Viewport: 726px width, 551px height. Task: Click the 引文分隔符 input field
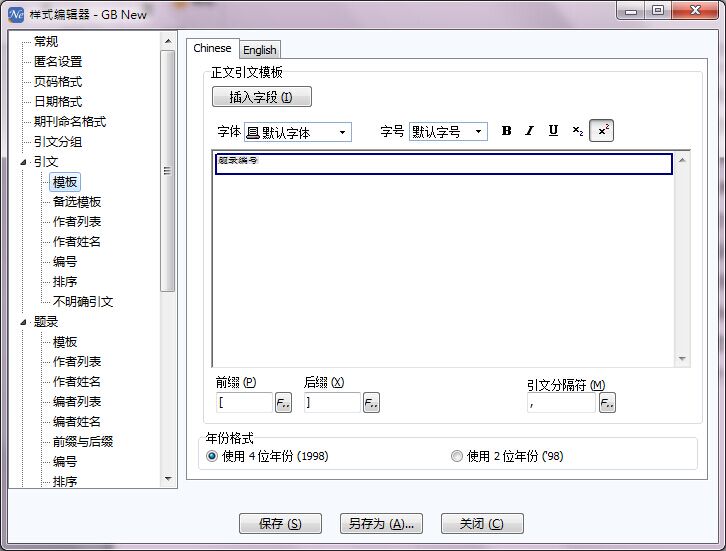[561, 403]
